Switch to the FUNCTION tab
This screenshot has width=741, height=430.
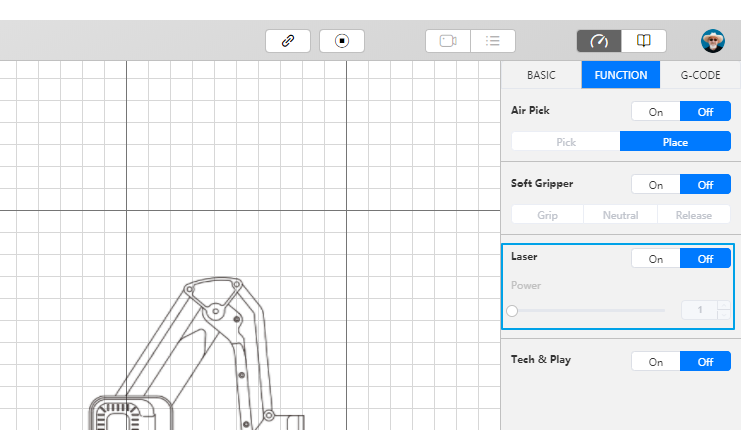tap(620, 75)
